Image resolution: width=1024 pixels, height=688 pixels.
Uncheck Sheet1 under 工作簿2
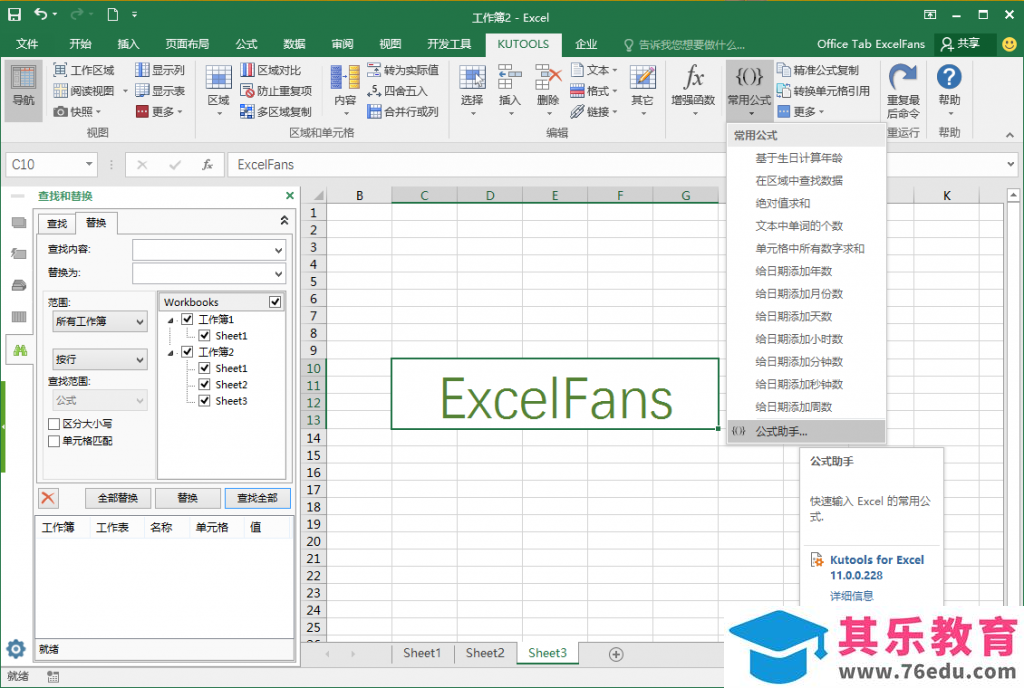(x=204, y=368)
